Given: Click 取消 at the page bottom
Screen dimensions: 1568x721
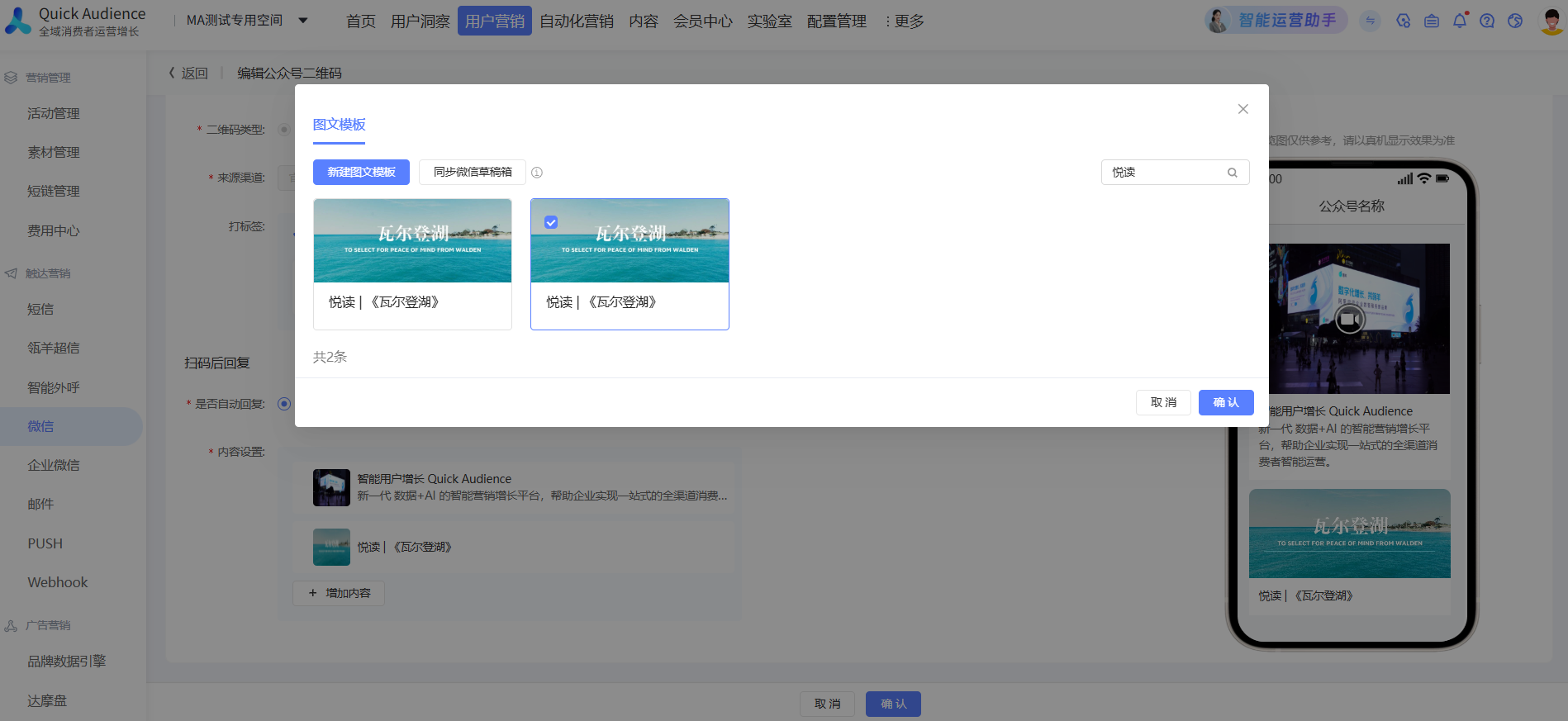Looking at the screenshot, I should point(827,704).
